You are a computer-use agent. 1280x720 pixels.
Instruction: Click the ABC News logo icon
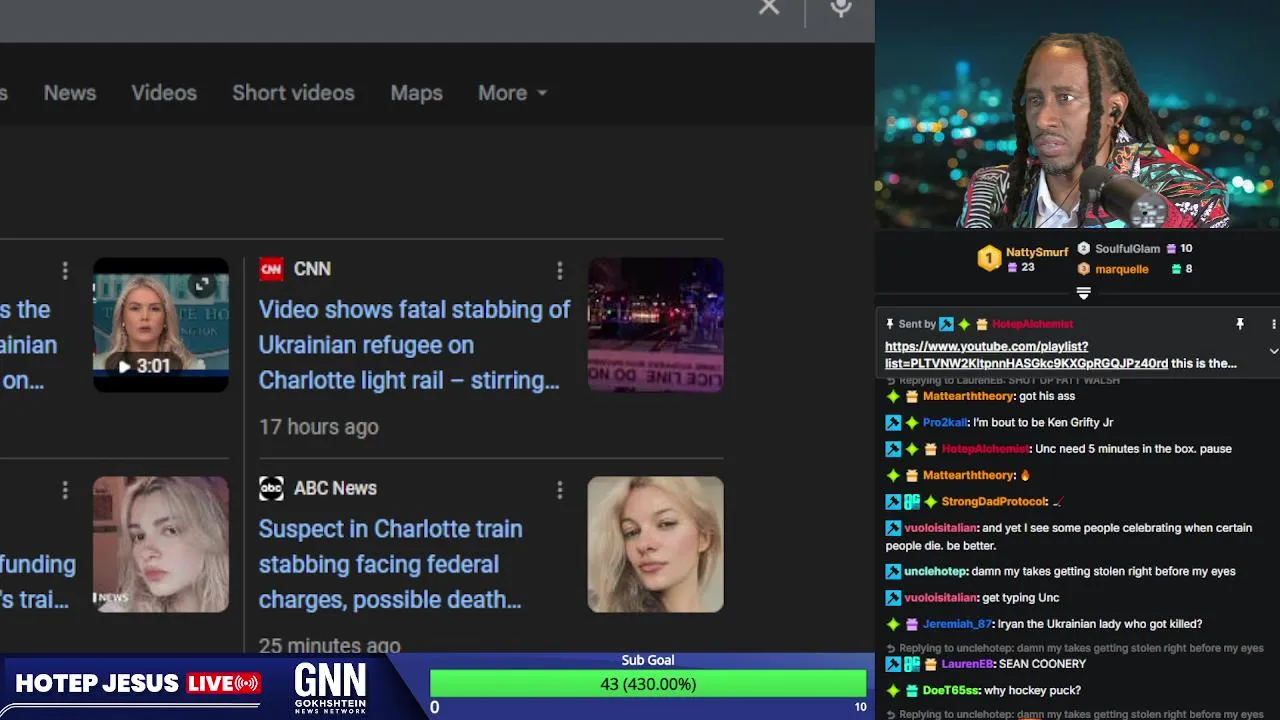click(271, 488)
